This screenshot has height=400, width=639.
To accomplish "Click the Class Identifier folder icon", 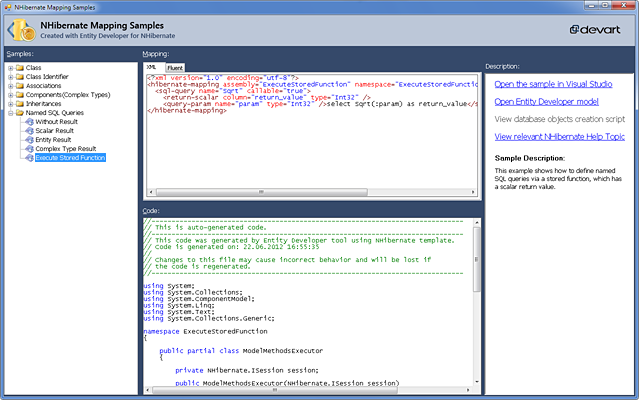I will (x=20, y=77).
